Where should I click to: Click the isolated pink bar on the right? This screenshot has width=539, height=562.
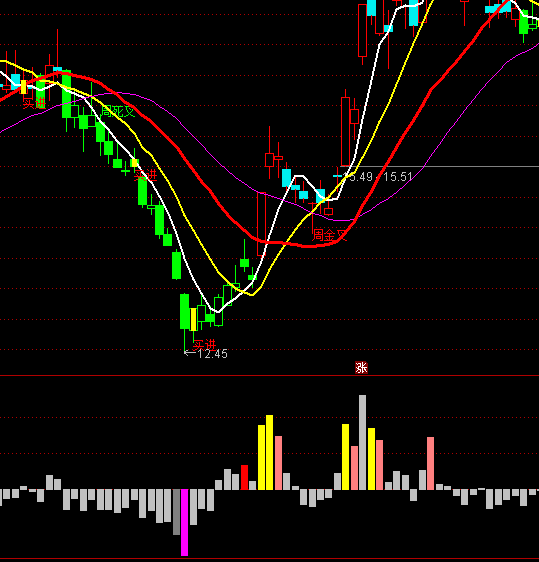[430, 463]
